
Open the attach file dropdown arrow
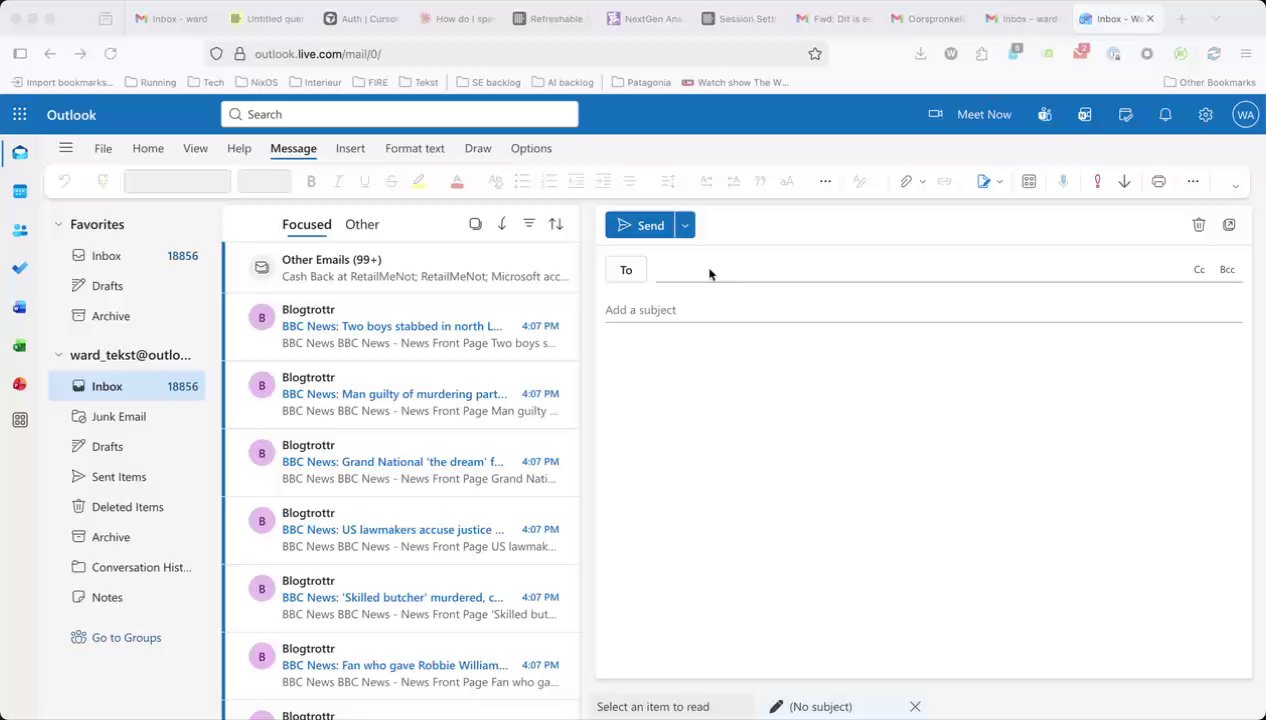click(x=922, y=181)
